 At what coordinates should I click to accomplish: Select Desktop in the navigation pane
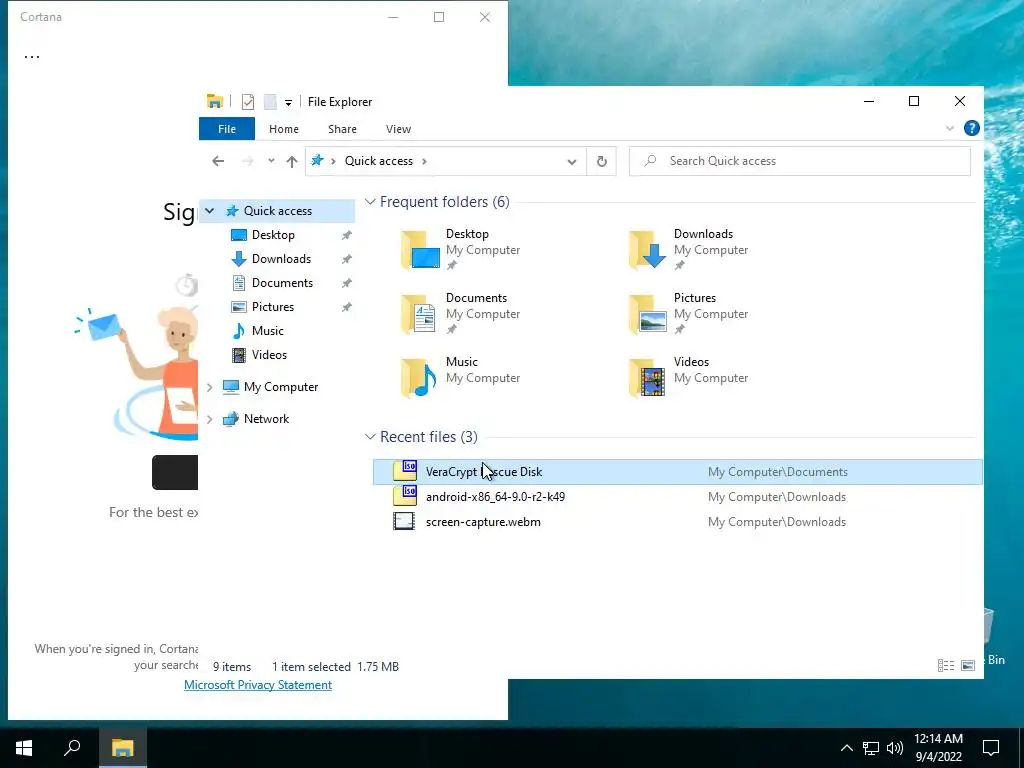(x=273, y=235)
